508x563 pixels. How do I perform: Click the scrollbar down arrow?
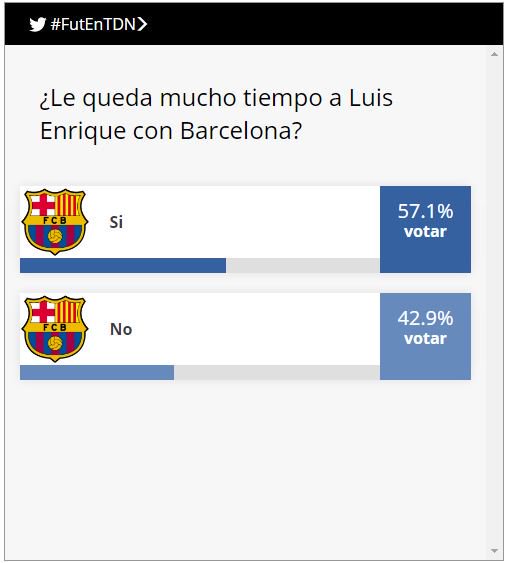[494, 551]
